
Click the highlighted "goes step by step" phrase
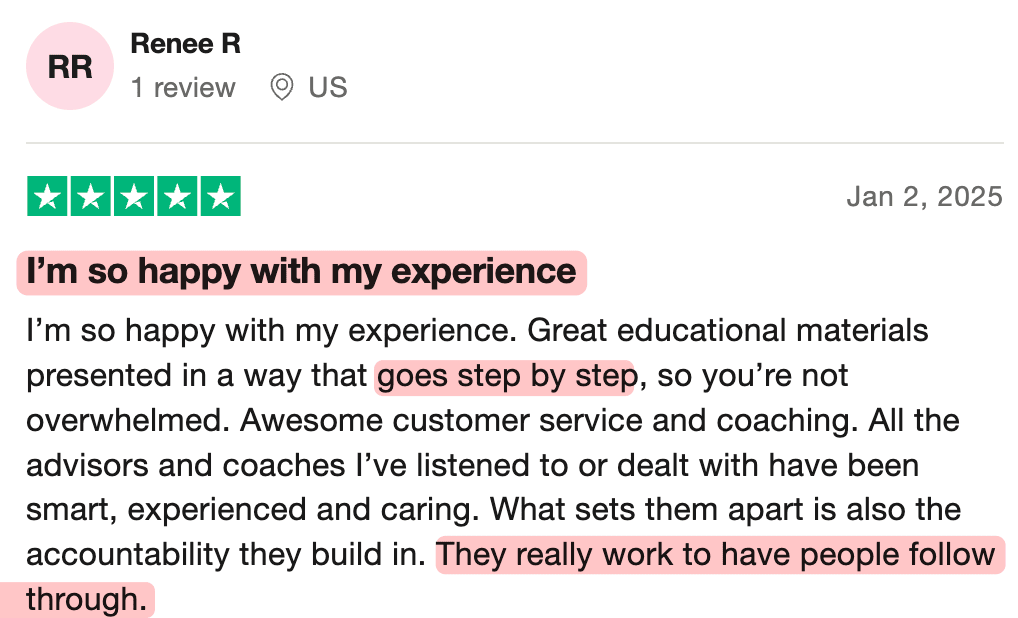point(505,377)
